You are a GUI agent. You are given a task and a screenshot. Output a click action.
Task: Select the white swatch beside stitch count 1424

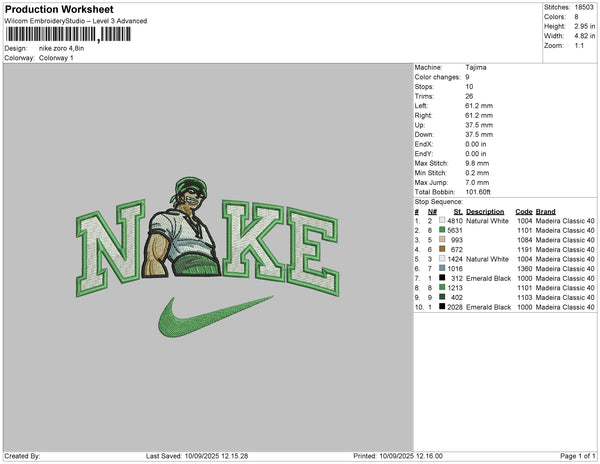click(x=442, y=259)
